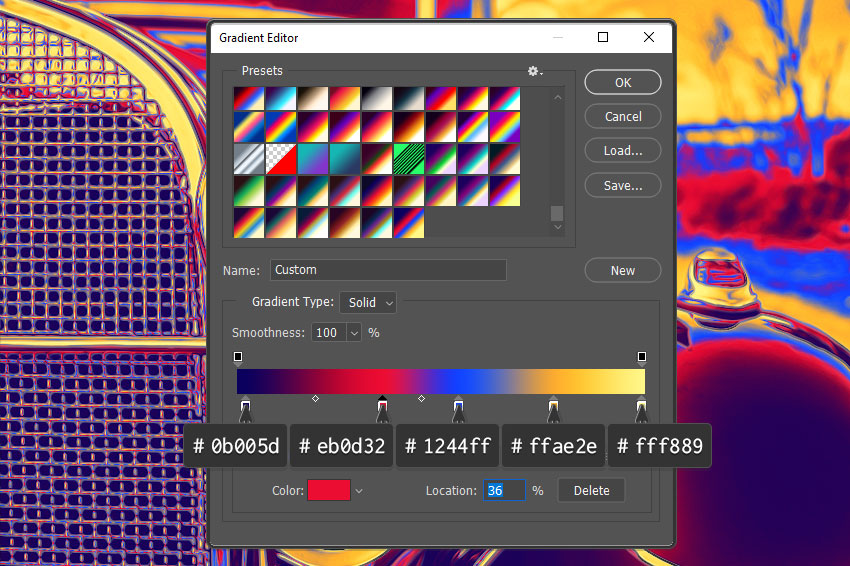Click the Cancel button
This screenshot has height=566, width=850.
623,117
